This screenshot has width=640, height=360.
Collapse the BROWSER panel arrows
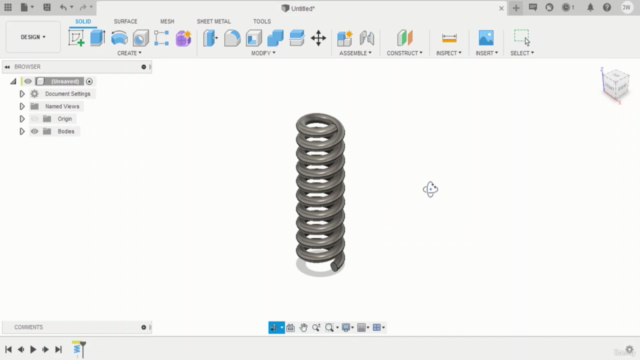(x=7, y=67)
